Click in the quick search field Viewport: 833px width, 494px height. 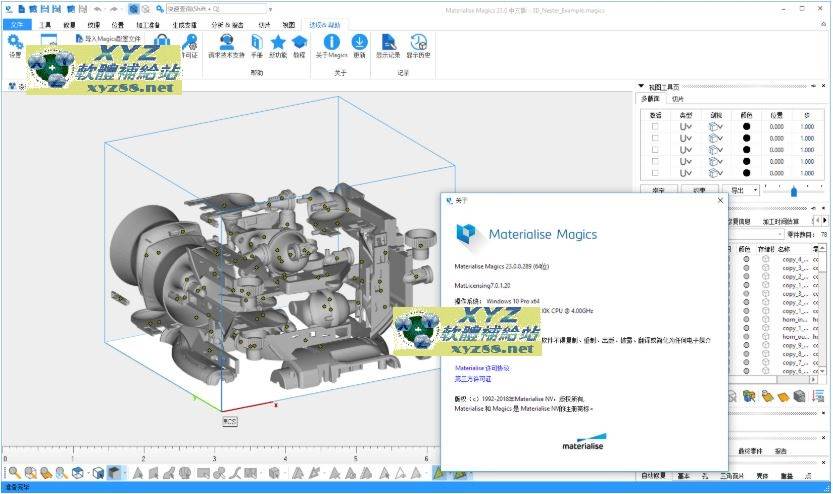point(216,9)
